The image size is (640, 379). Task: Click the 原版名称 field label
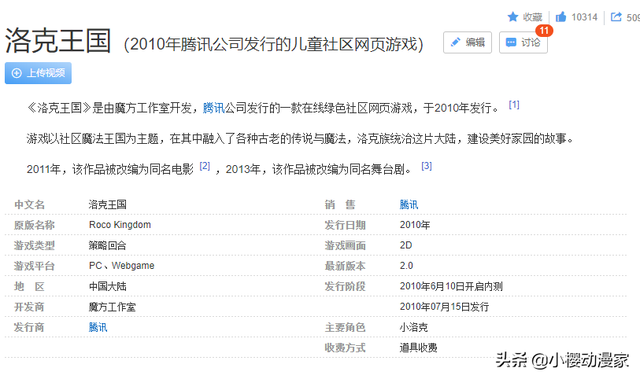(x=34, y=225)
